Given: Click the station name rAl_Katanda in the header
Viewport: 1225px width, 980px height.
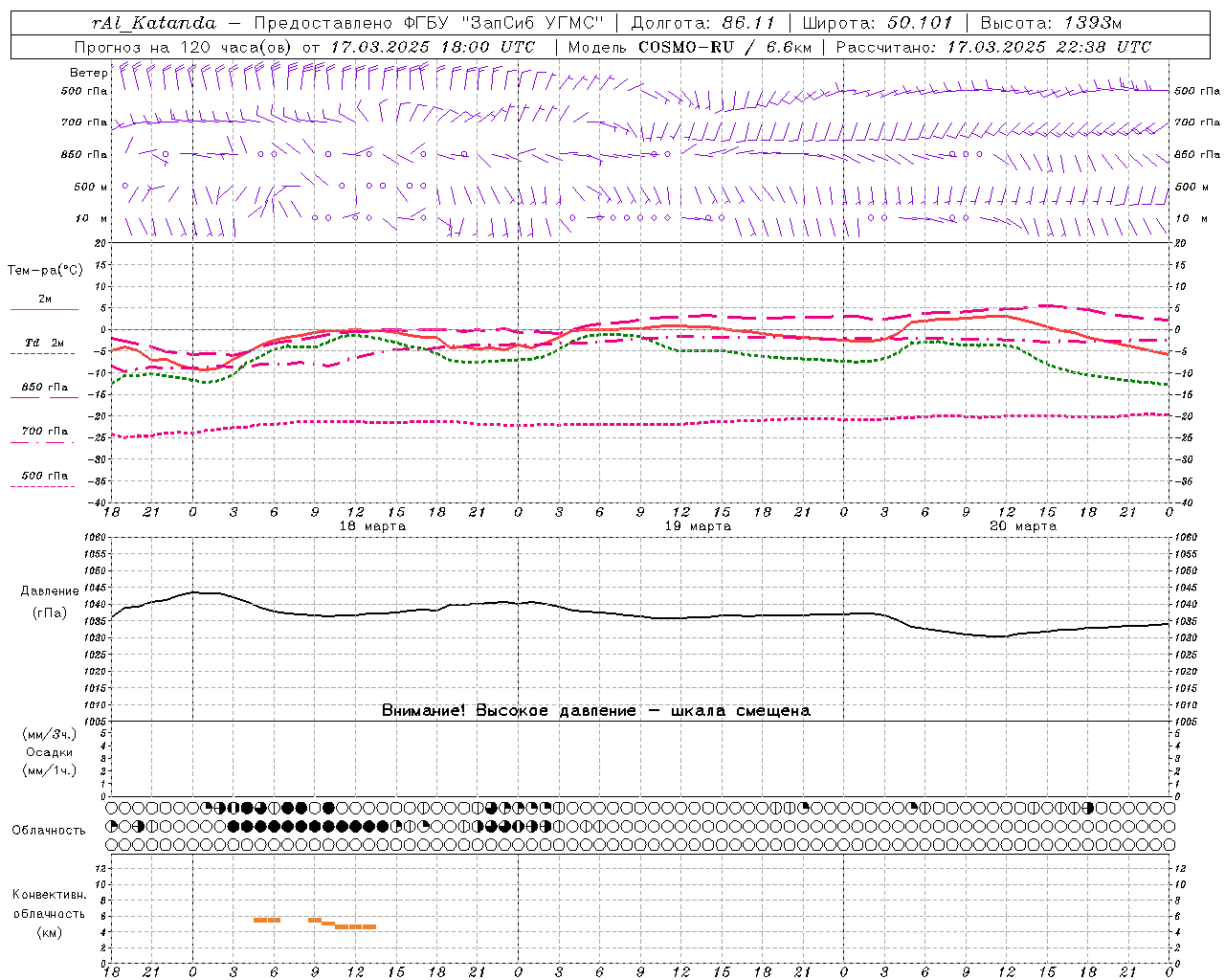Looking at the screenshot, I should 154,23.
